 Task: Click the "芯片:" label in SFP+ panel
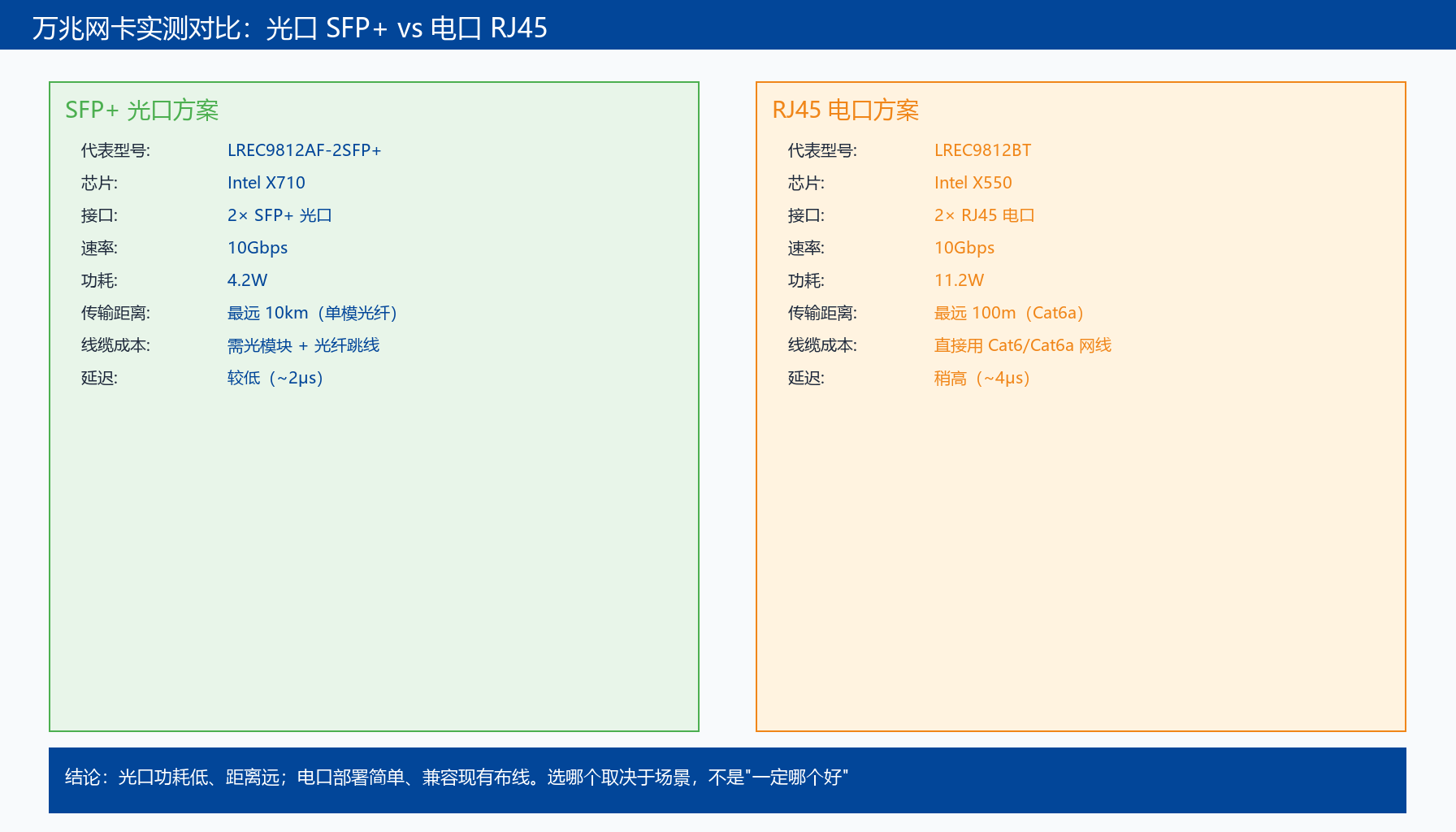99,183
